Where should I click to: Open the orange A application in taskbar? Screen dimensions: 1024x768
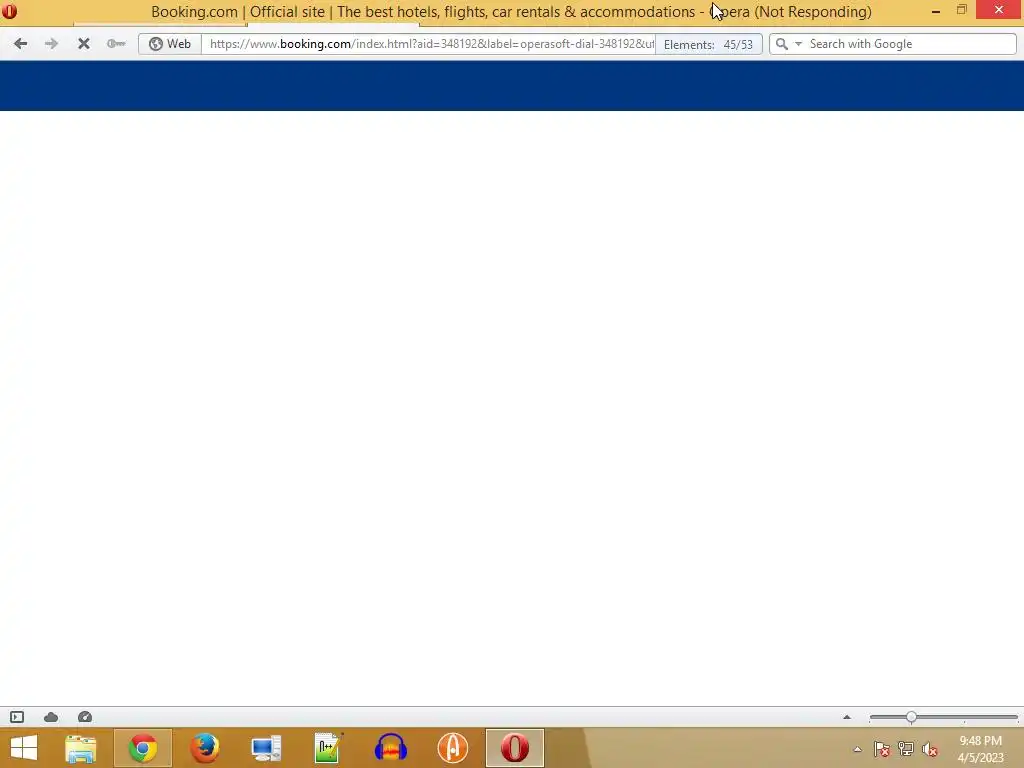(x=453, y=748)
